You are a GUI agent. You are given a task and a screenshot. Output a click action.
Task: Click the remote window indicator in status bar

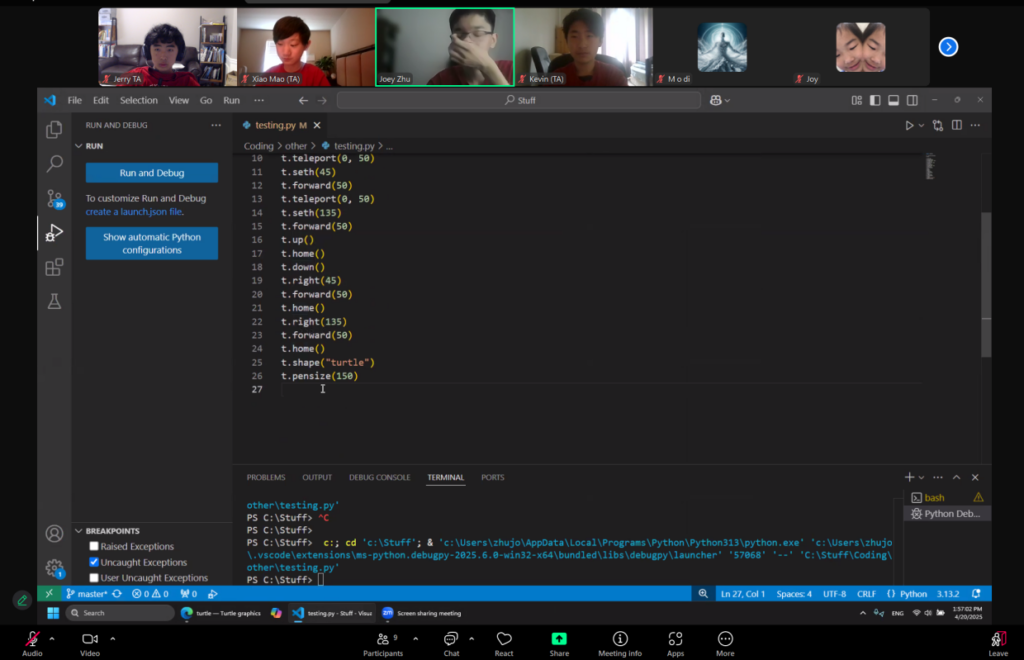pyautogui.click(x=49, y=593)
